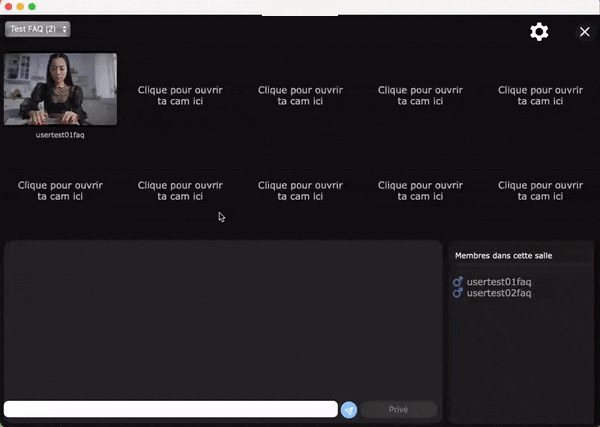Viewport: 600px width, 427px height.
Task: Click the red macOS window close button
Action: point(8,6)
